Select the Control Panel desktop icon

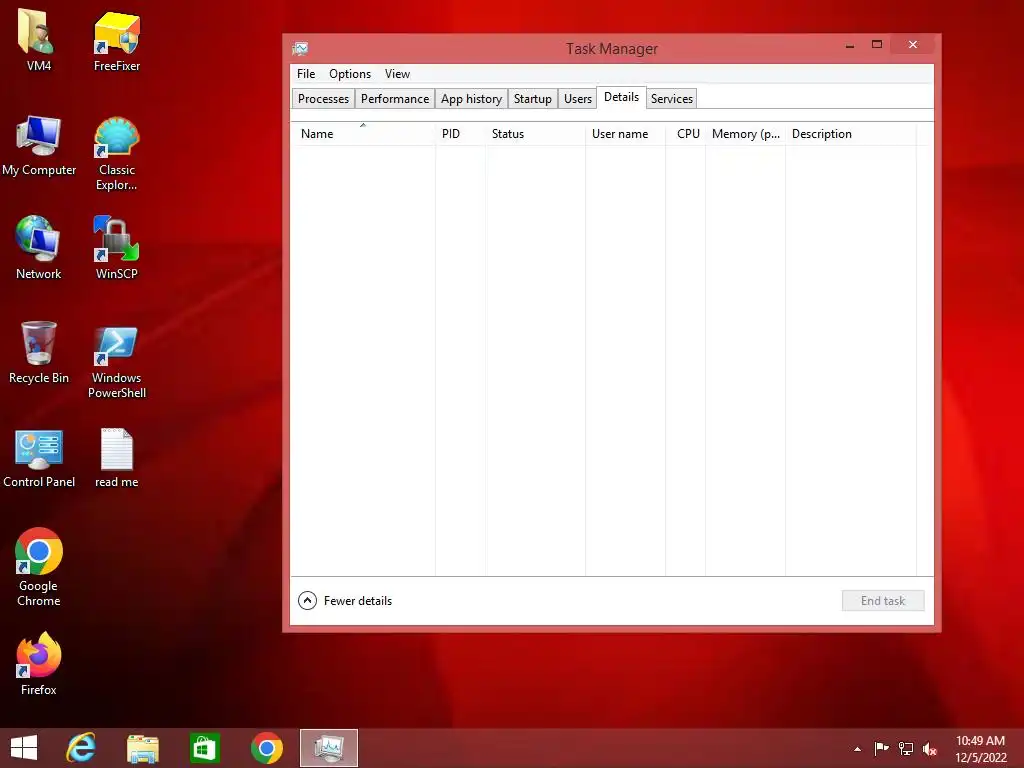tap(39, 458)
